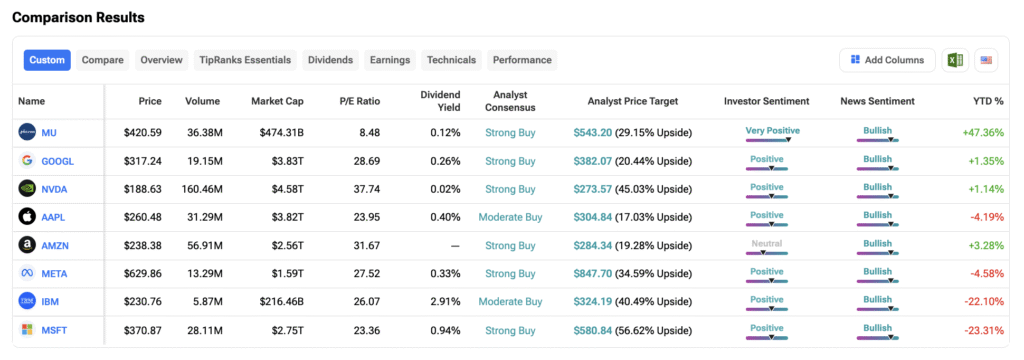Click the NVIDIA logo icon

click(27, 189)
